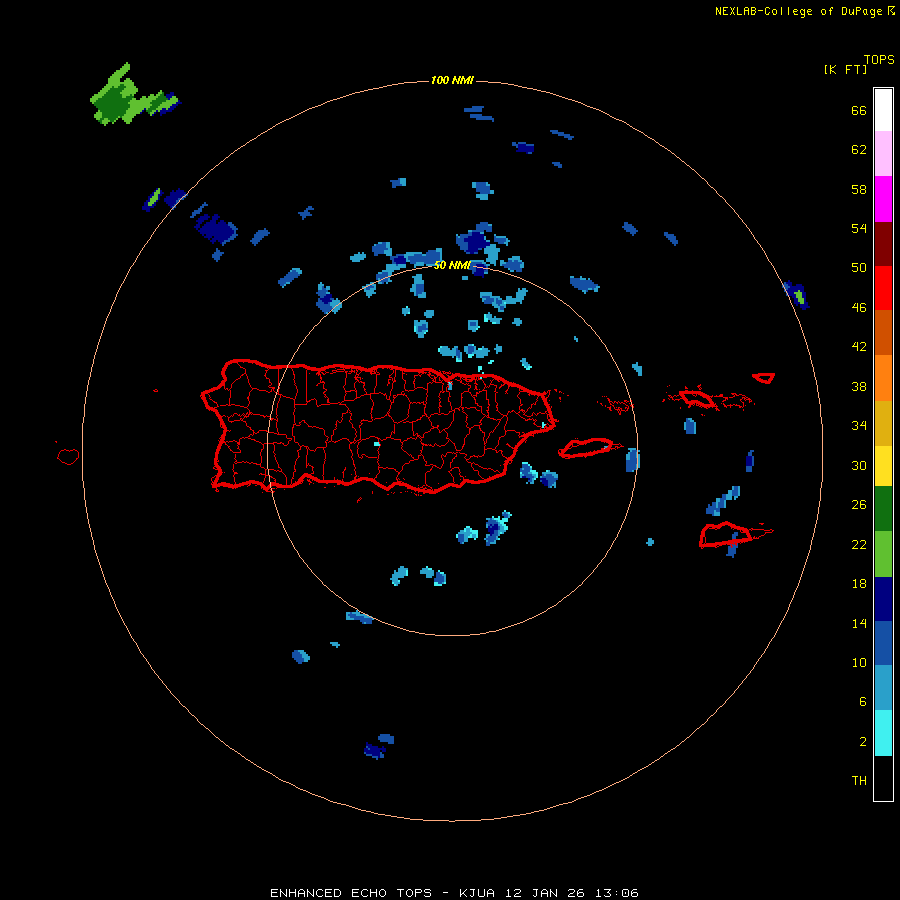Click the "[K FT]" units label
Image resolution: width=900 pixels, height=900 pixels.
(845, 70)
